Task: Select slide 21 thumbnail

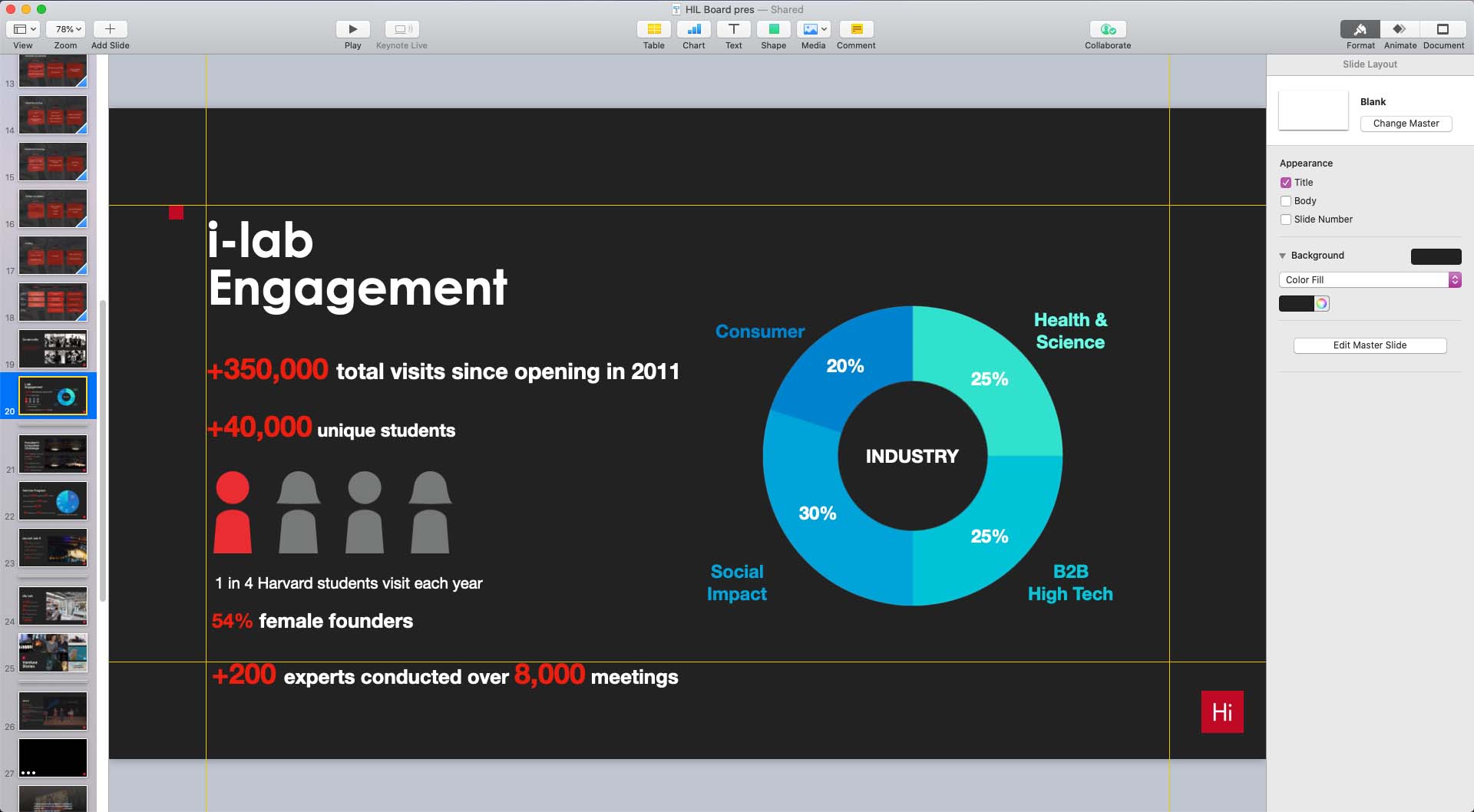Action: click(53, 454)
